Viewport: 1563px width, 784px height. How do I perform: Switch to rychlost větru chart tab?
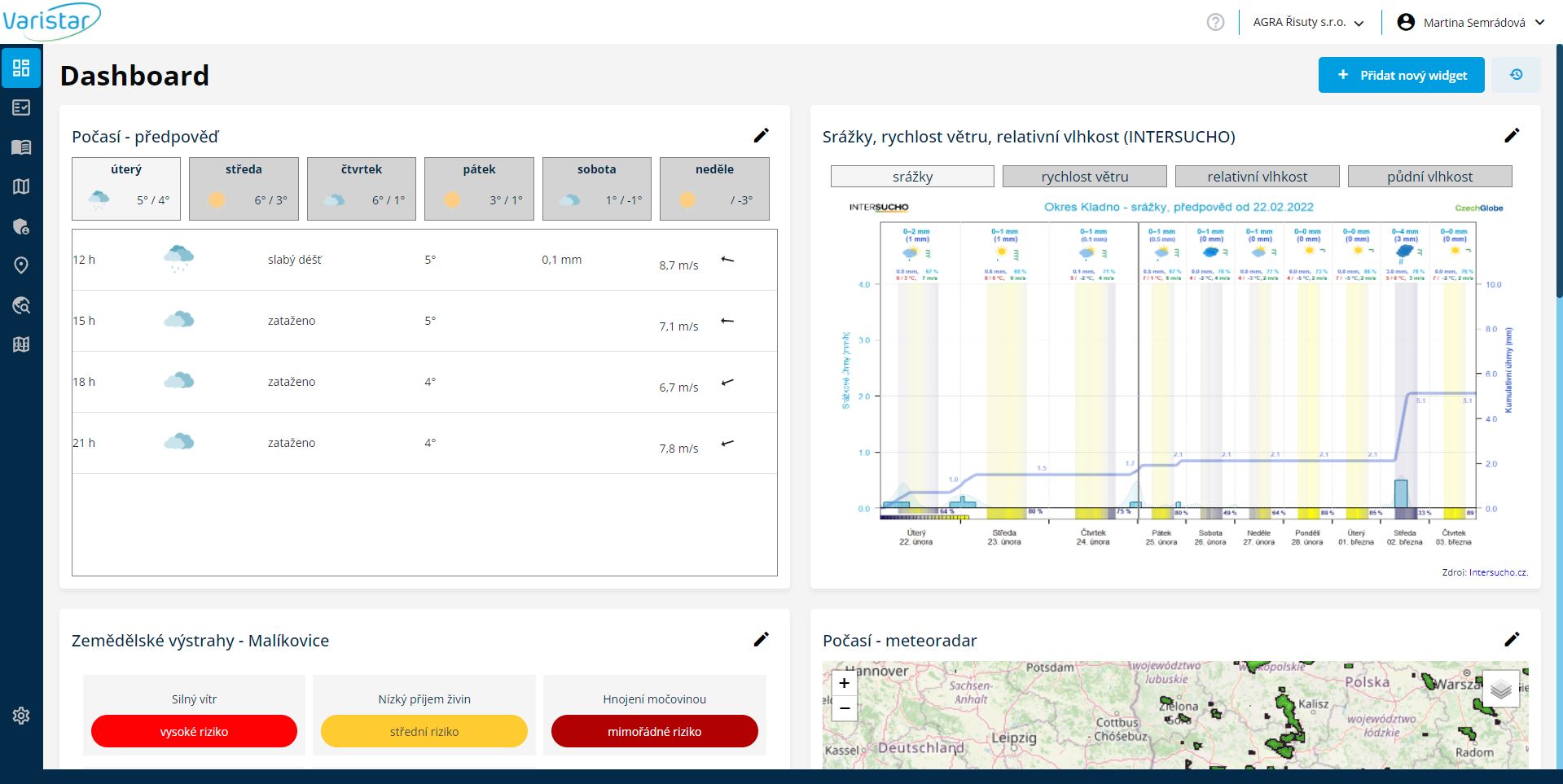1085,177
